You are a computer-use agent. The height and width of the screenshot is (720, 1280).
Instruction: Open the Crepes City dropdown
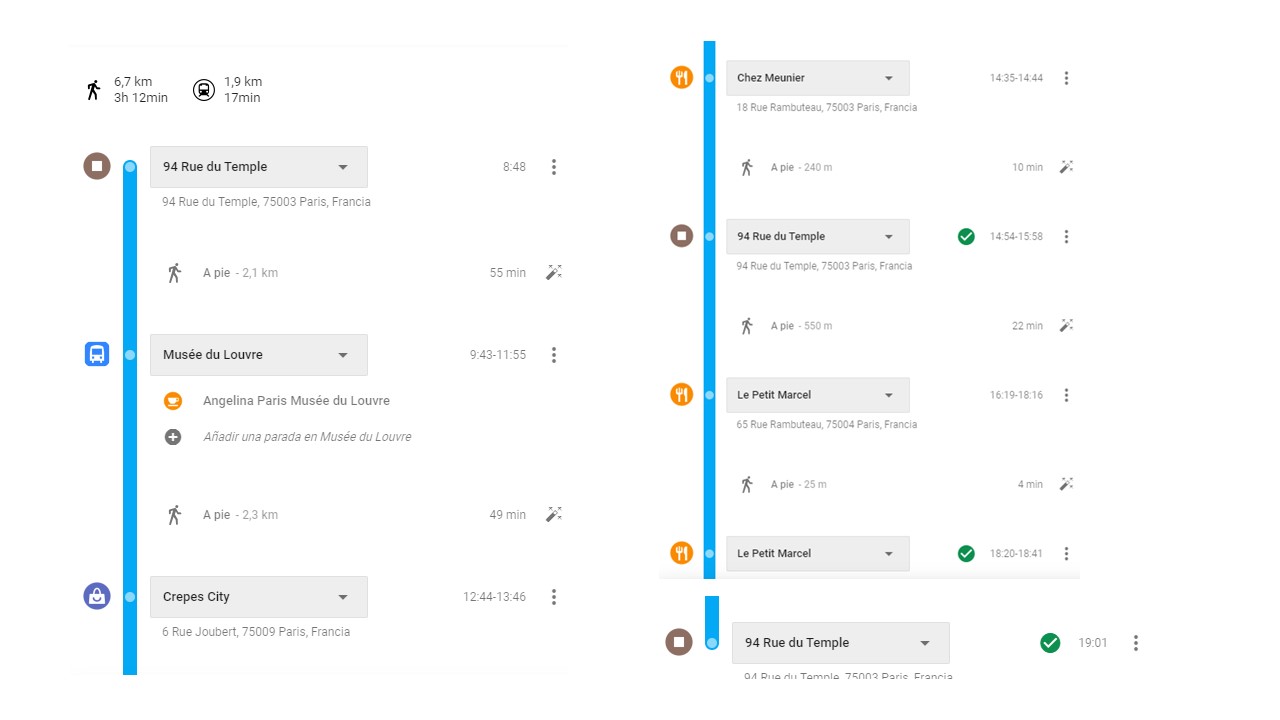(x=259, y=597)
